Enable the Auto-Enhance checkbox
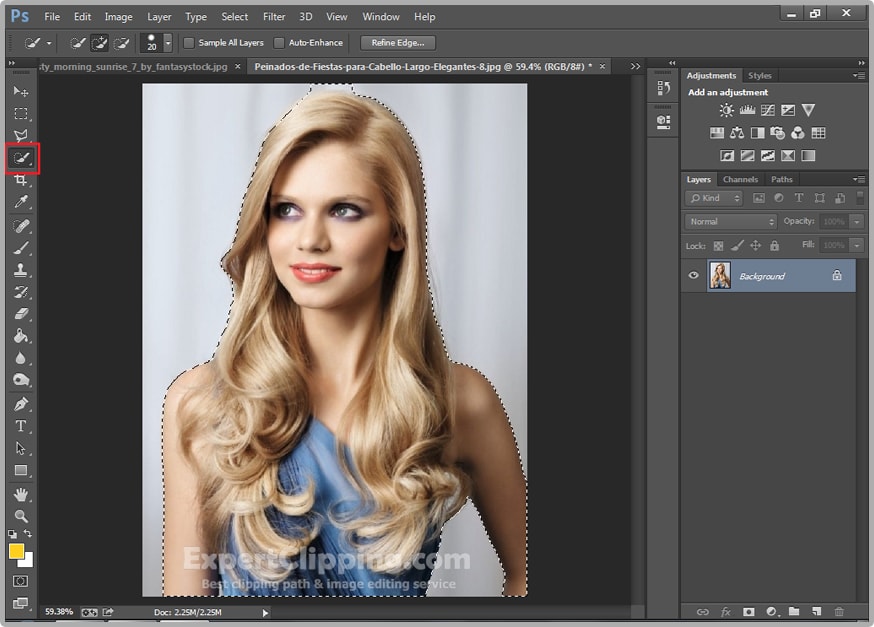 (279, 43)
